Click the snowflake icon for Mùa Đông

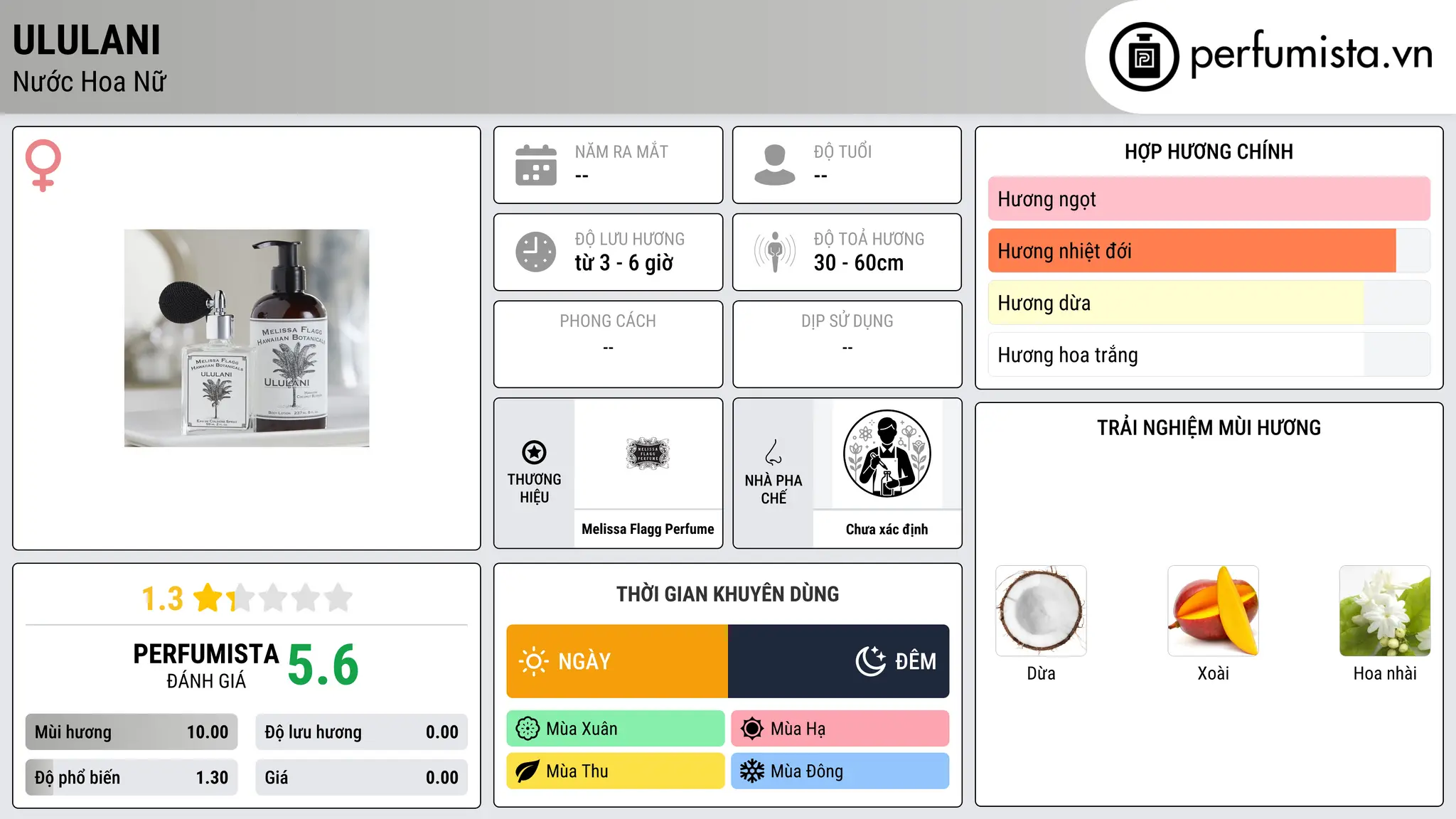tap(752, 771)
